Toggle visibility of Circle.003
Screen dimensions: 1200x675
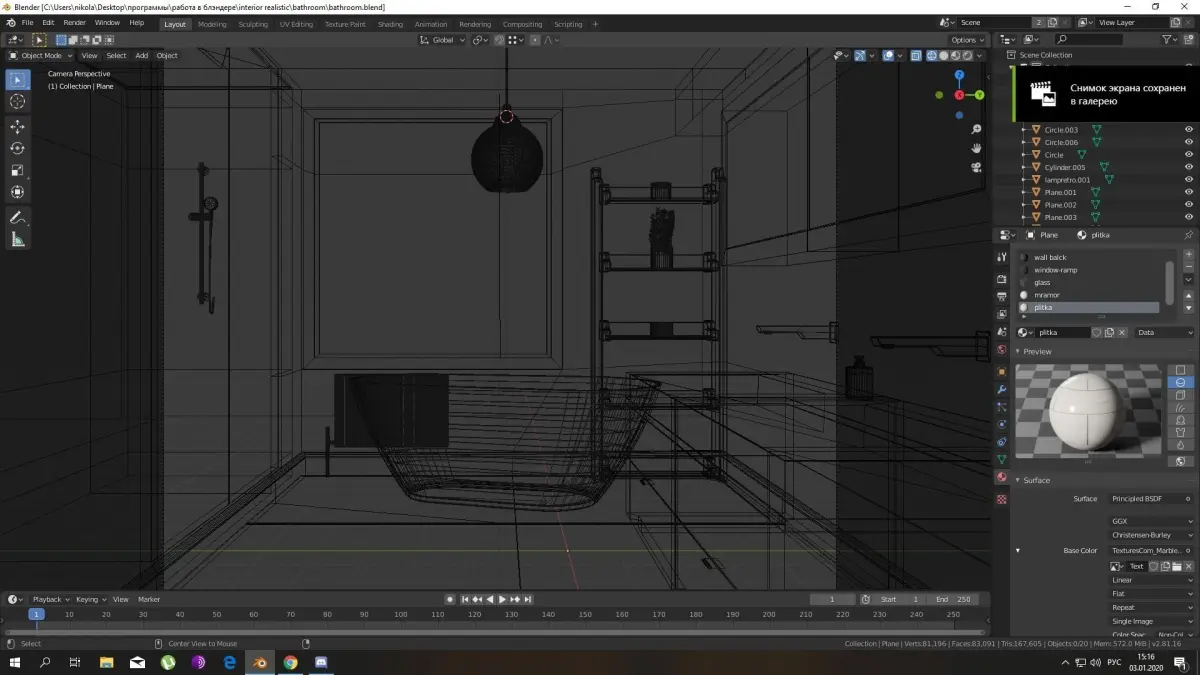point(1189,130)
